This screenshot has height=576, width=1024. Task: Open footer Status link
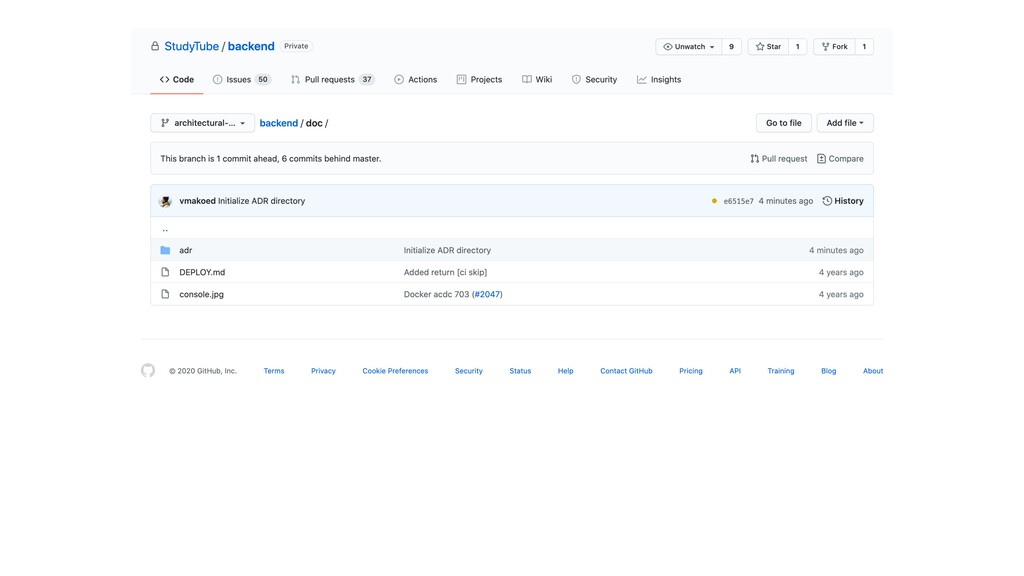[520, 371]
